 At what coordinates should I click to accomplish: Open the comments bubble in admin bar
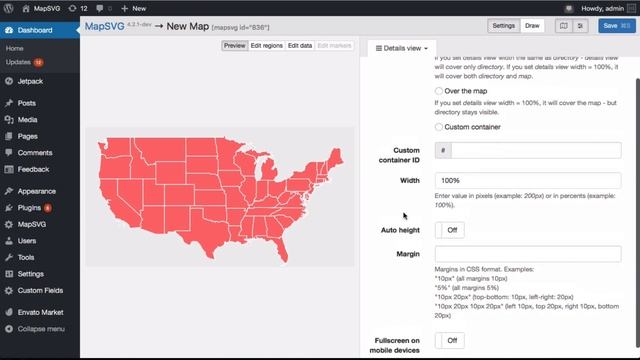[100, 8]
